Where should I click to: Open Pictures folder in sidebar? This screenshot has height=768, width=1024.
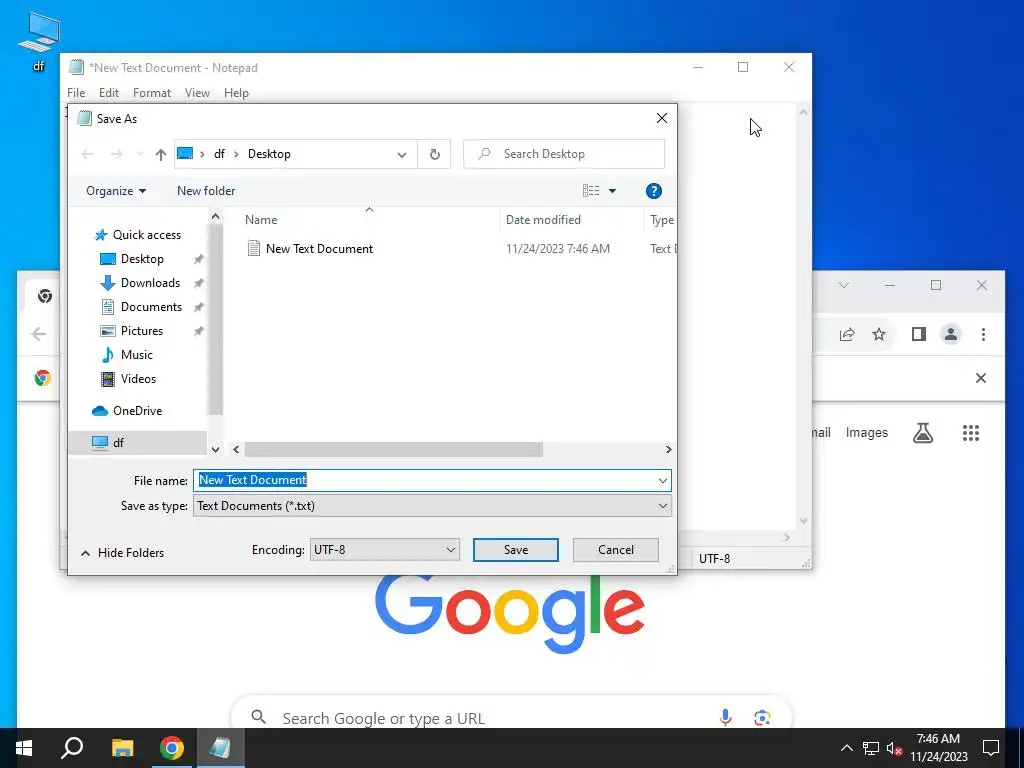[x=142, y=330]
